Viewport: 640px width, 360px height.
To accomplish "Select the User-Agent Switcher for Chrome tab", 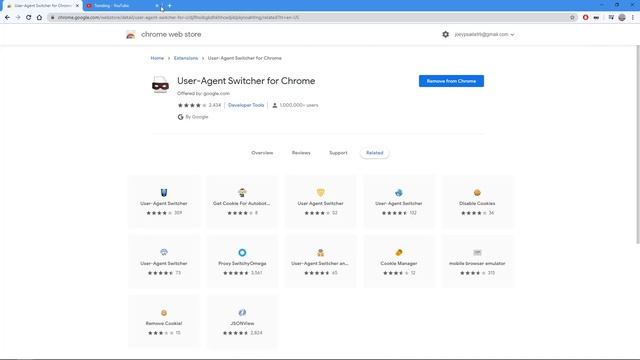I will pyautogui.click(x=42, y=6).
